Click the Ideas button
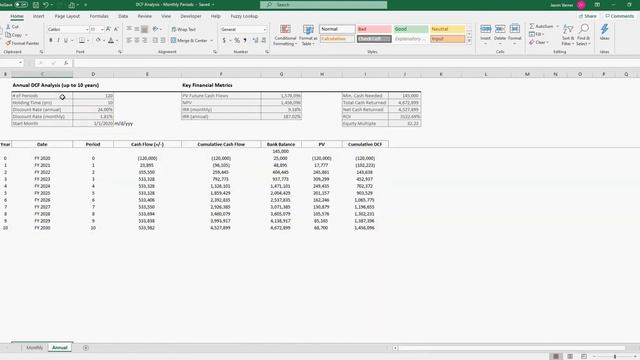640x360 pixels. pyautogui.click(x=604, y=33)
